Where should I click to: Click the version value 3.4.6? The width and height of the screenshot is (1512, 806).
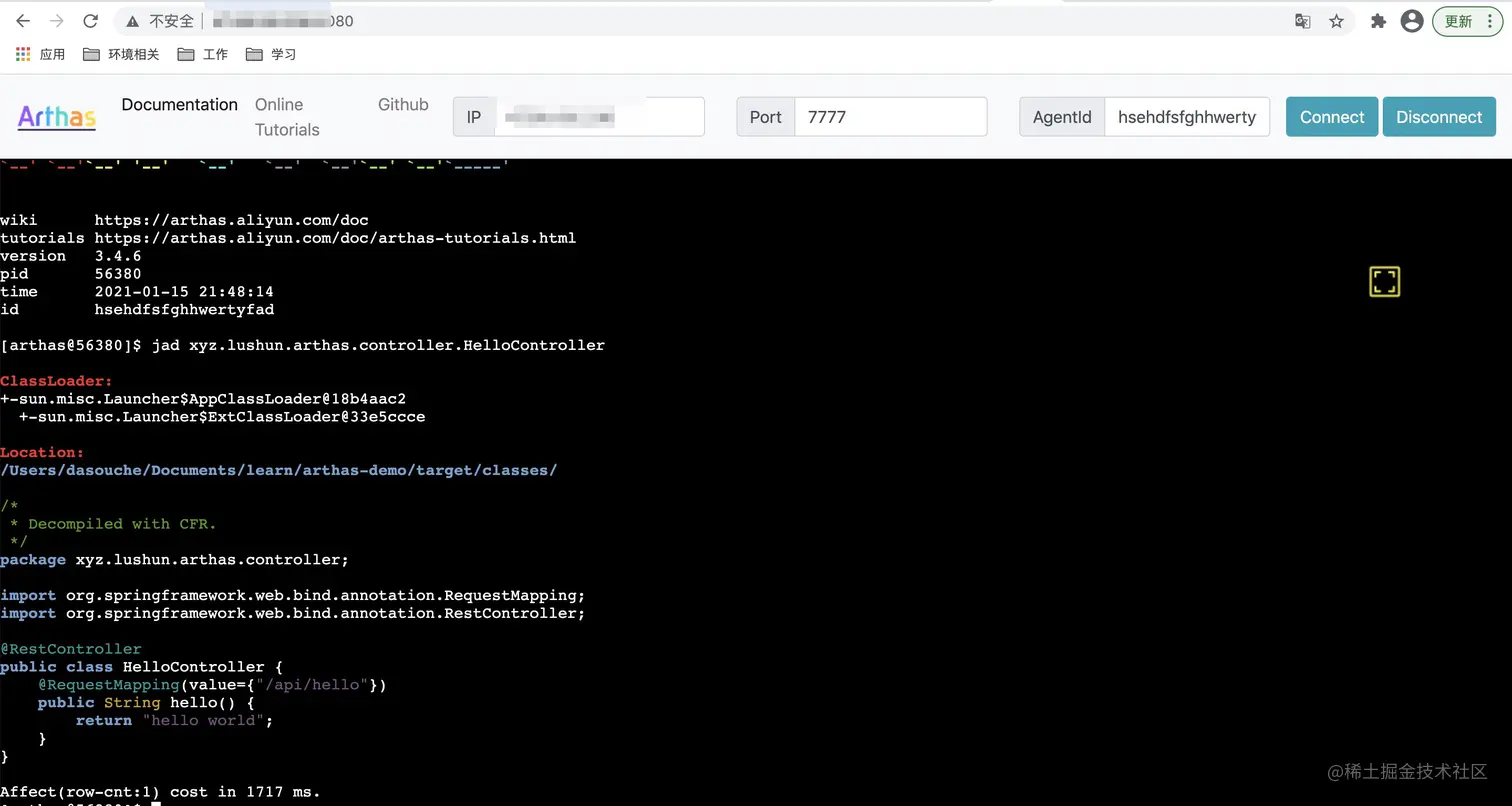[118, 256]
